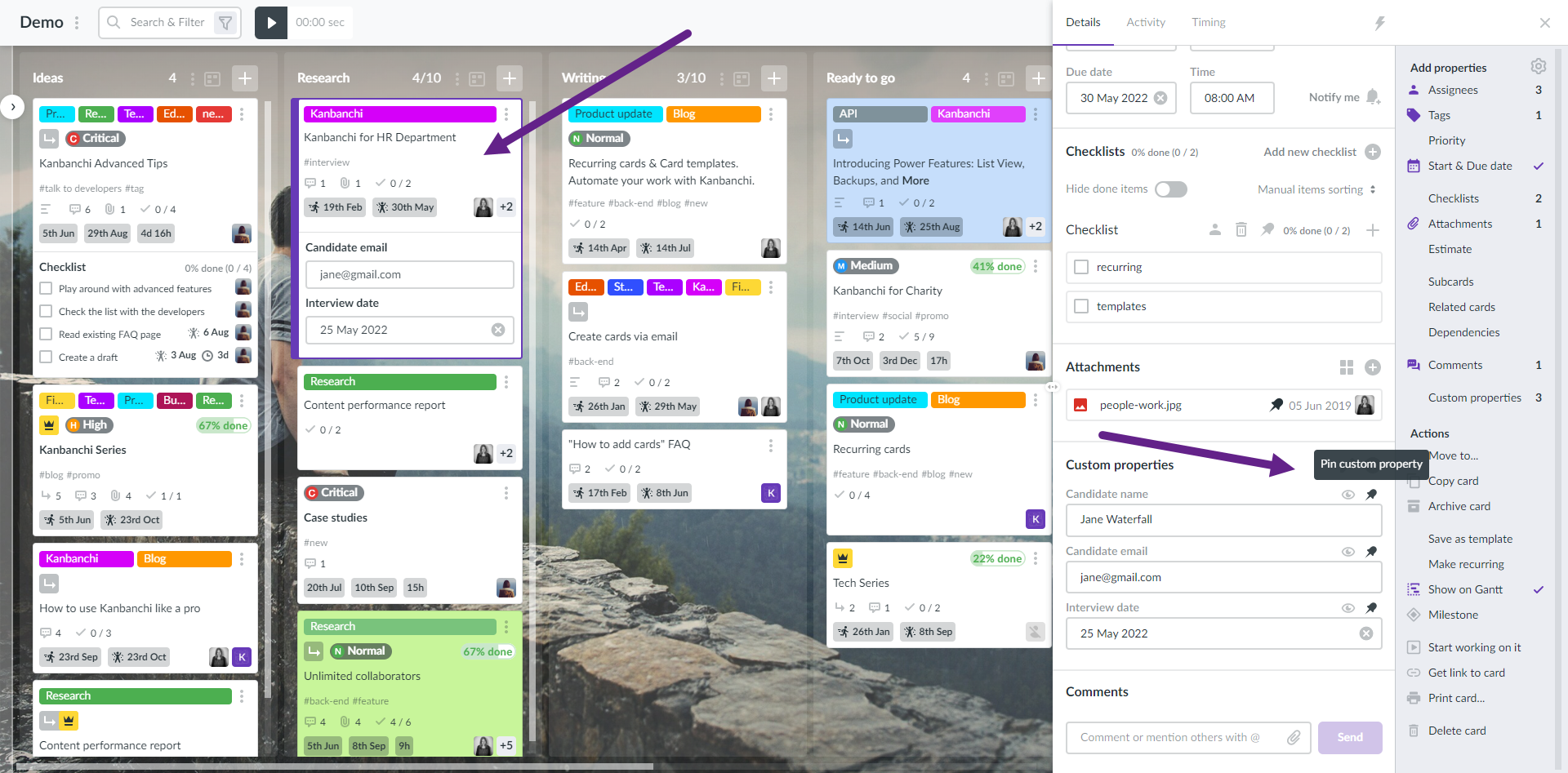
Task: Open the Add properties settings gear
Action: [1539, 66]
